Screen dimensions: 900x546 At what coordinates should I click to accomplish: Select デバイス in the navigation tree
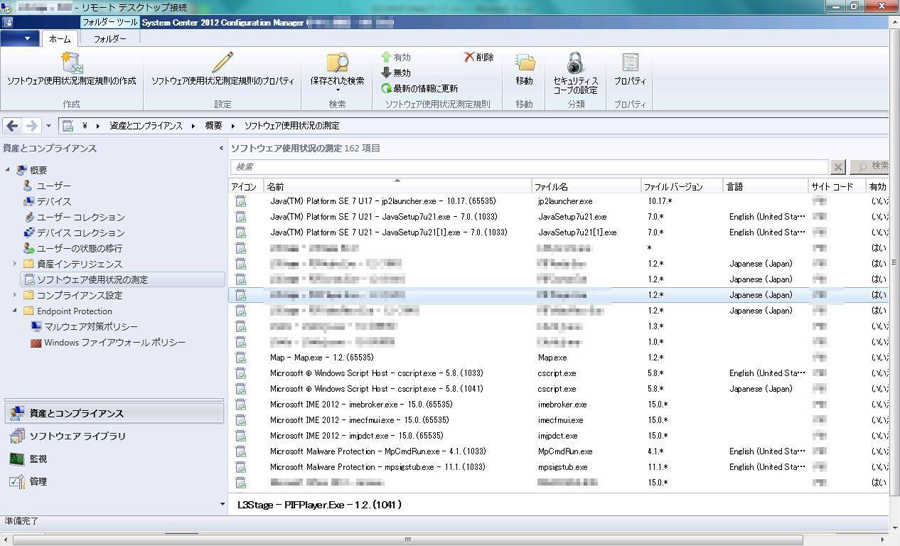pos(54,202)
